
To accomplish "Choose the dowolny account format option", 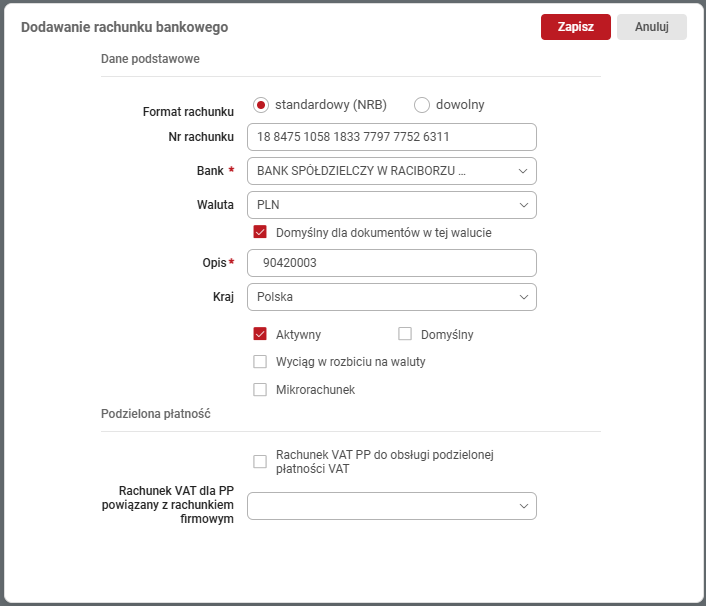I will [422, 105].
